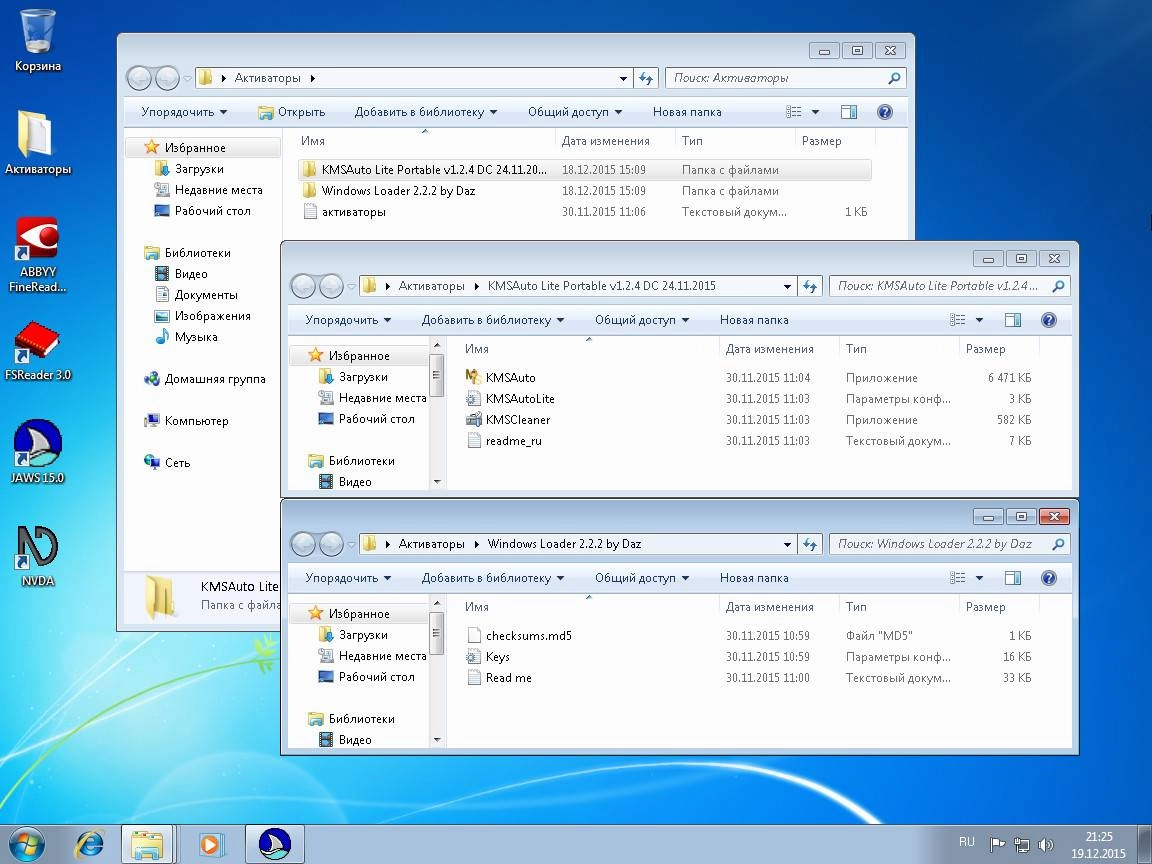Expand address history in the Windows Loader window
The image size is (1152, 864).
tap(787, 544)
